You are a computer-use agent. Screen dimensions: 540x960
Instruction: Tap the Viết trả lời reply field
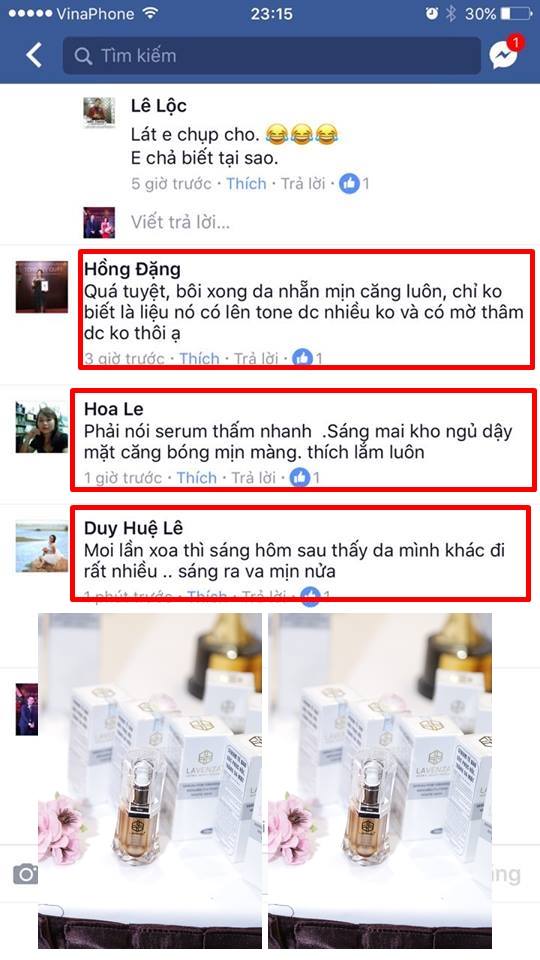tap(181, 222)
